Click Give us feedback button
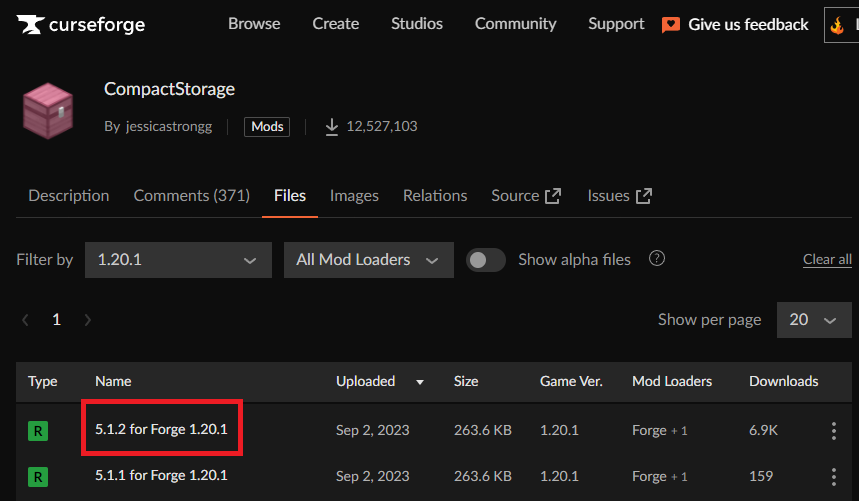 [x=735, y=24]
